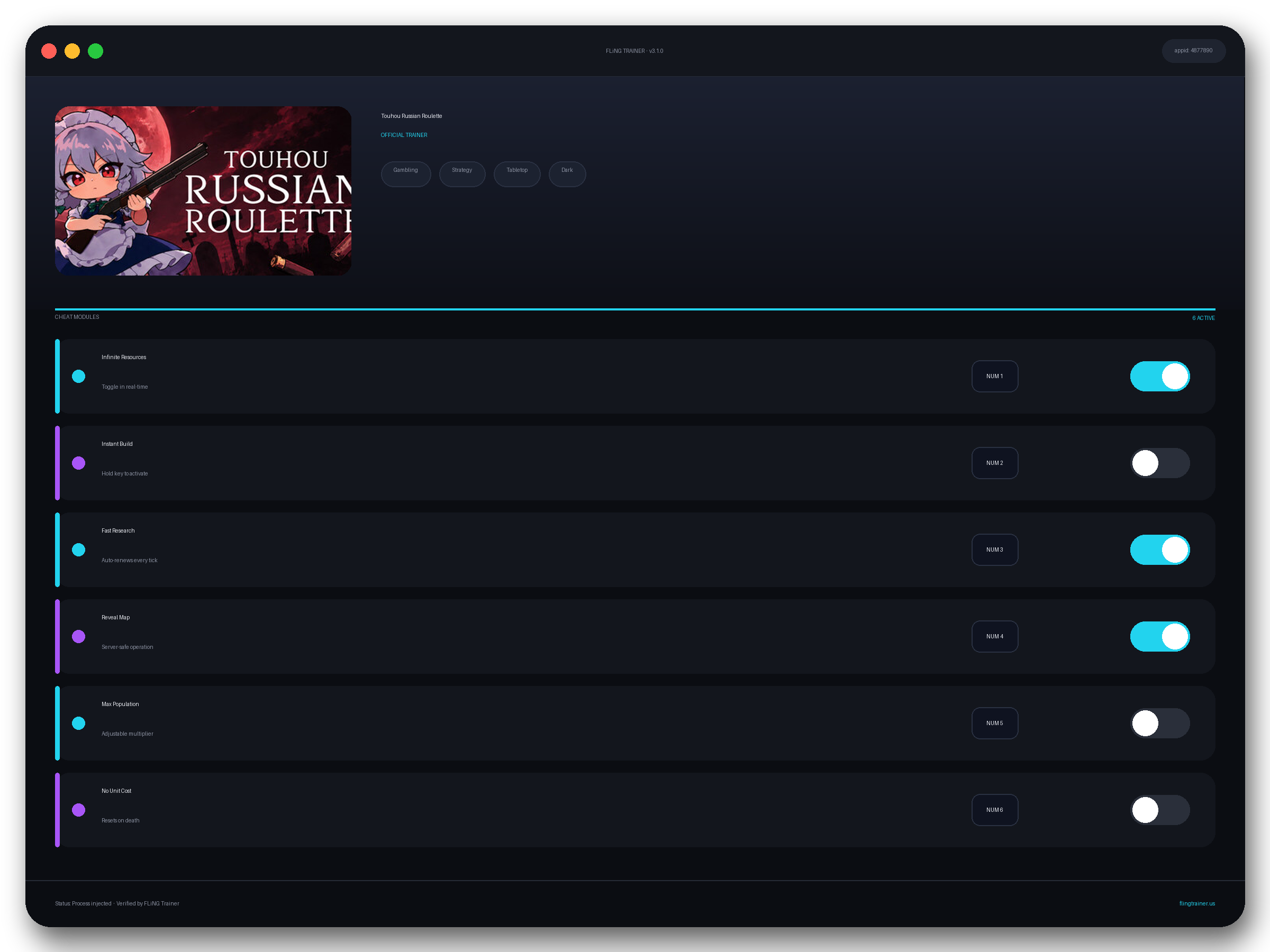This screenshot has height=952, width=1270.
Task: Click the 'Toggle in real-time' description
Action: [x=124, y=387]
